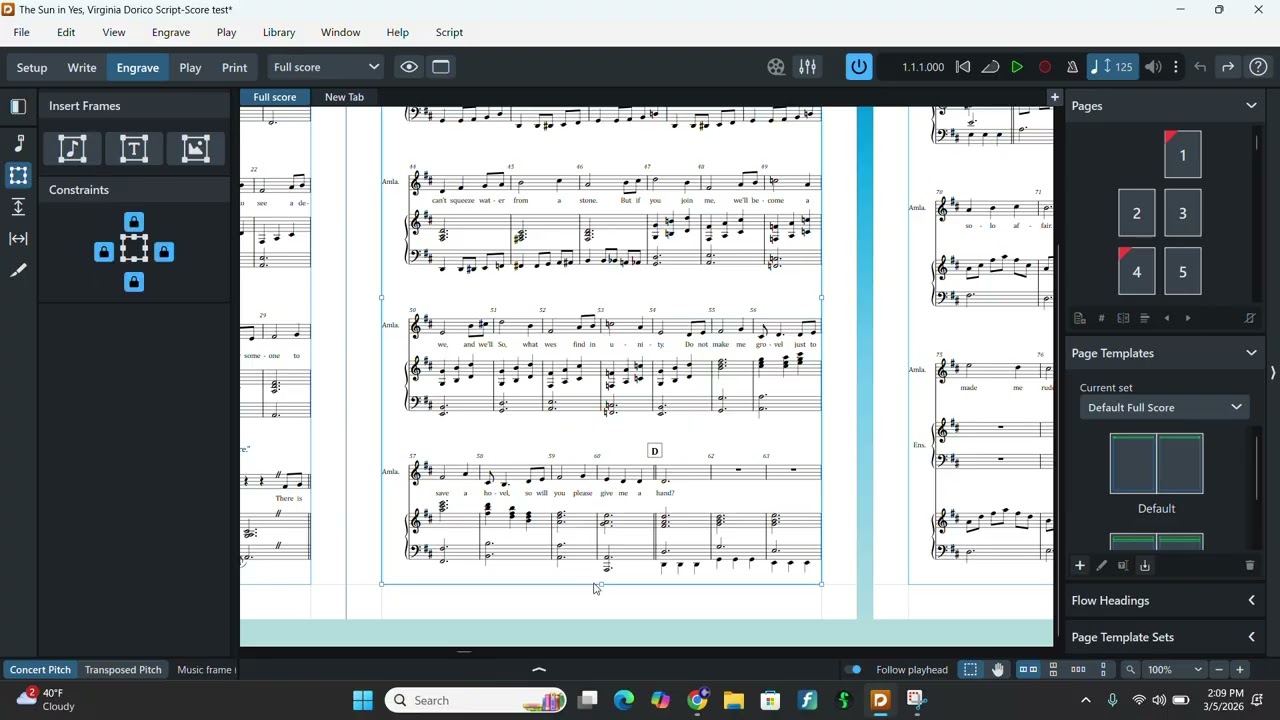
Task: Insert a text frame
Action: click(134, 149)
